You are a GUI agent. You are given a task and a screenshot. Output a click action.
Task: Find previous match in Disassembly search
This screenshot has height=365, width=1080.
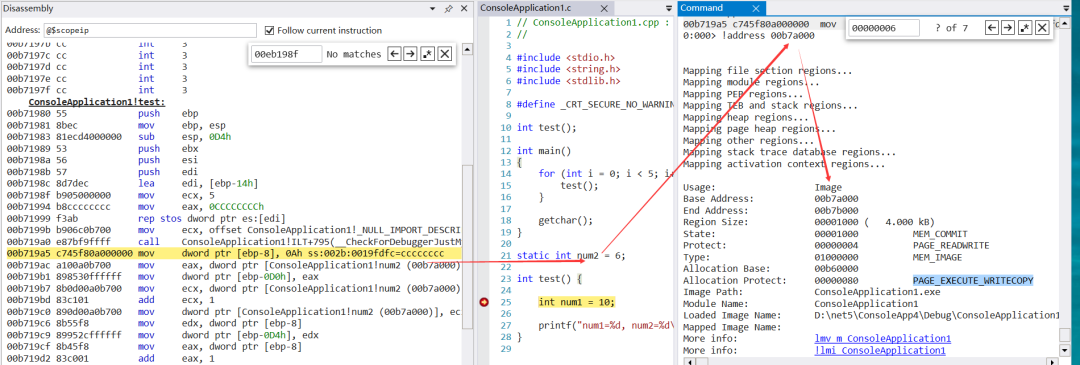tap(393, 54)
